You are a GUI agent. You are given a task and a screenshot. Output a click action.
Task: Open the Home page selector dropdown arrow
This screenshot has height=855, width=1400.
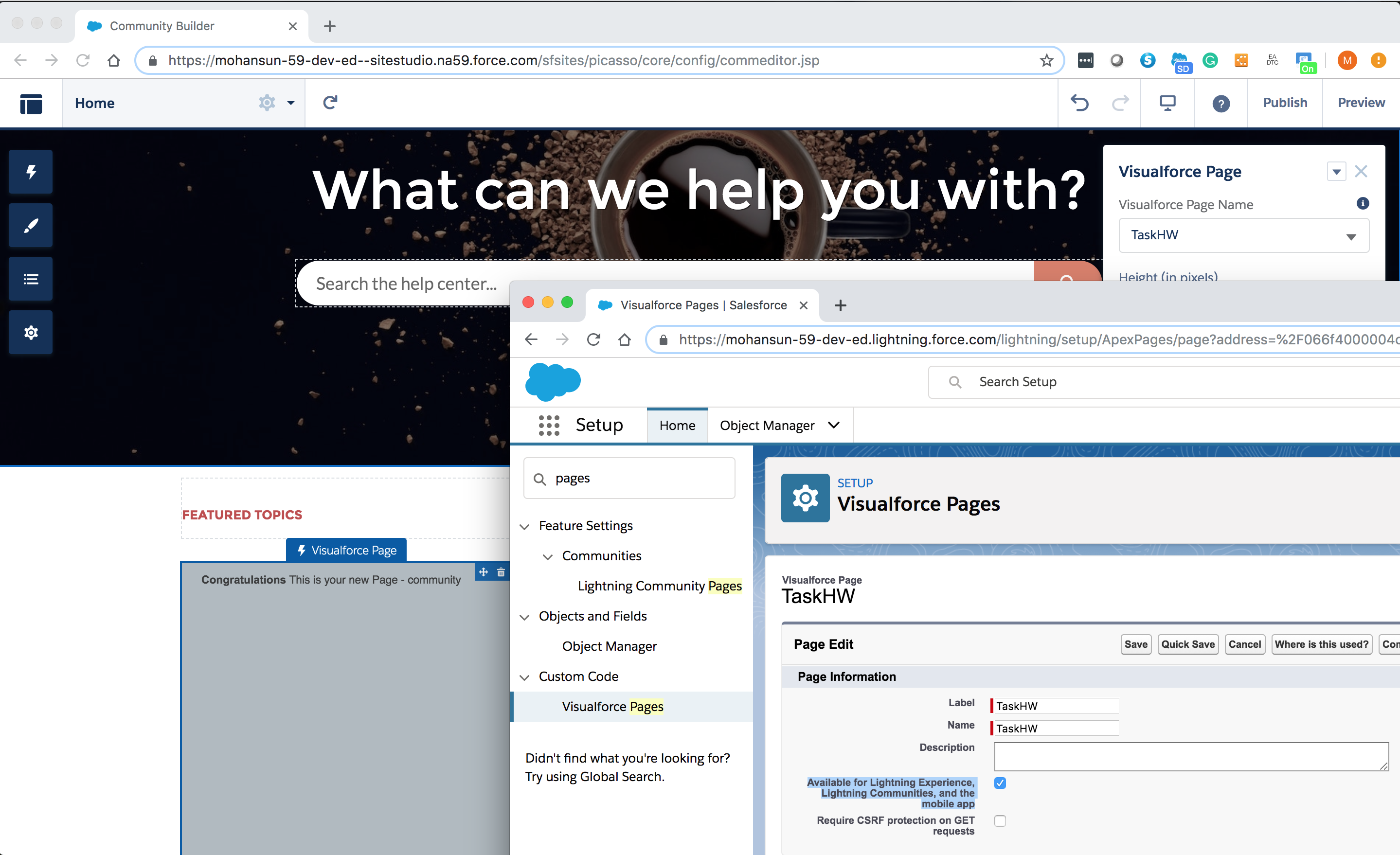coord(291,103)
